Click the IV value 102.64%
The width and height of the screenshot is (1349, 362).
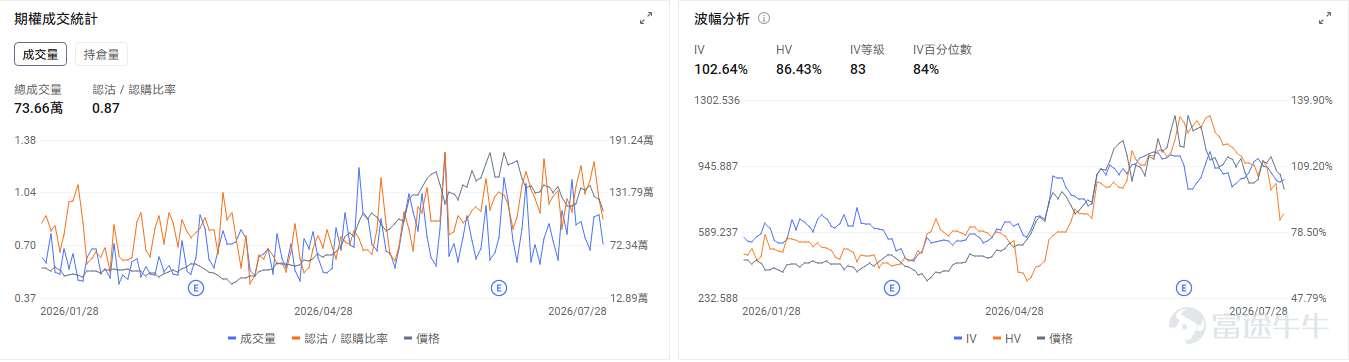coord(721,69)
